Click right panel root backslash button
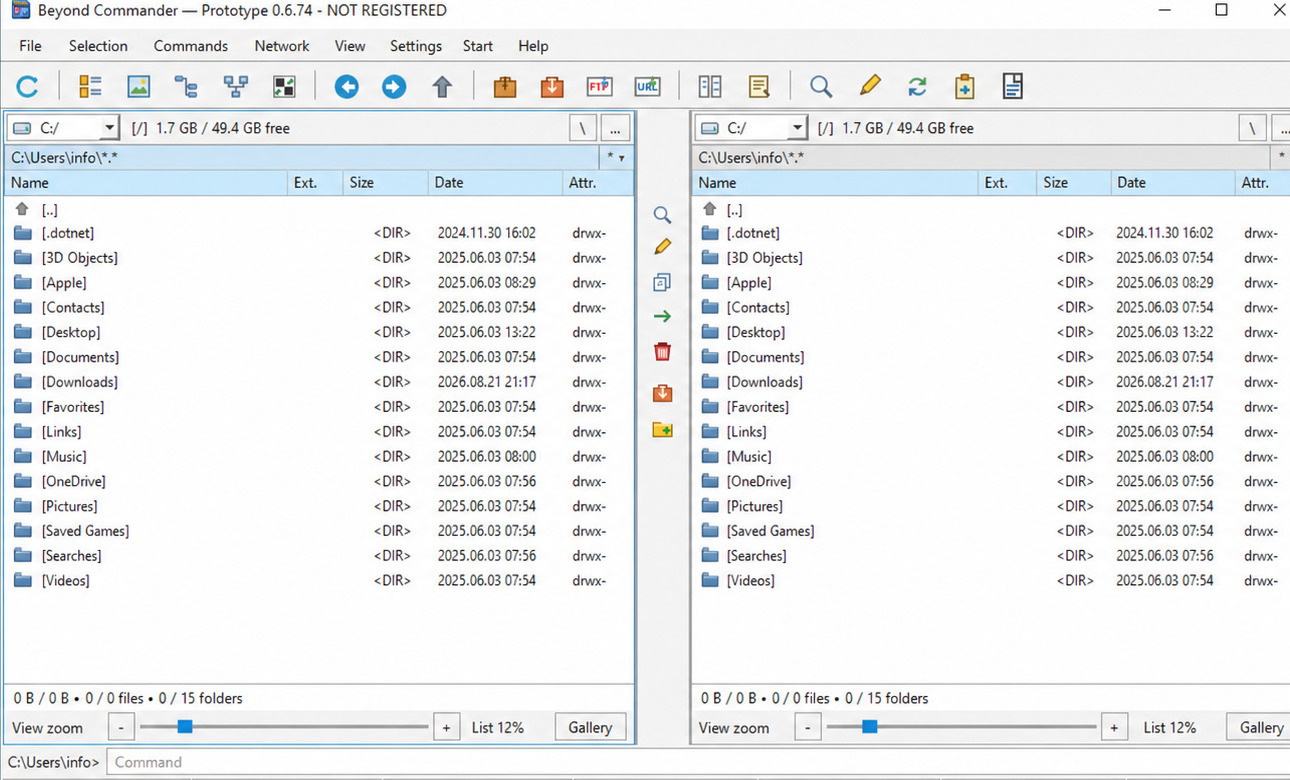This screenshot has width=1290, height=780. tap(1252, 128)
